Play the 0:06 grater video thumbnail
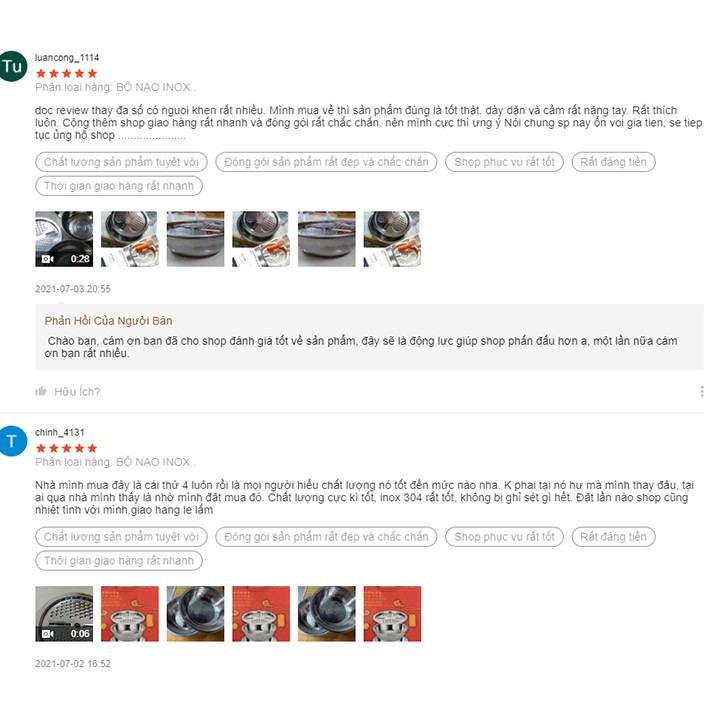The image size is (720, 720). click(x=64, y=613)
